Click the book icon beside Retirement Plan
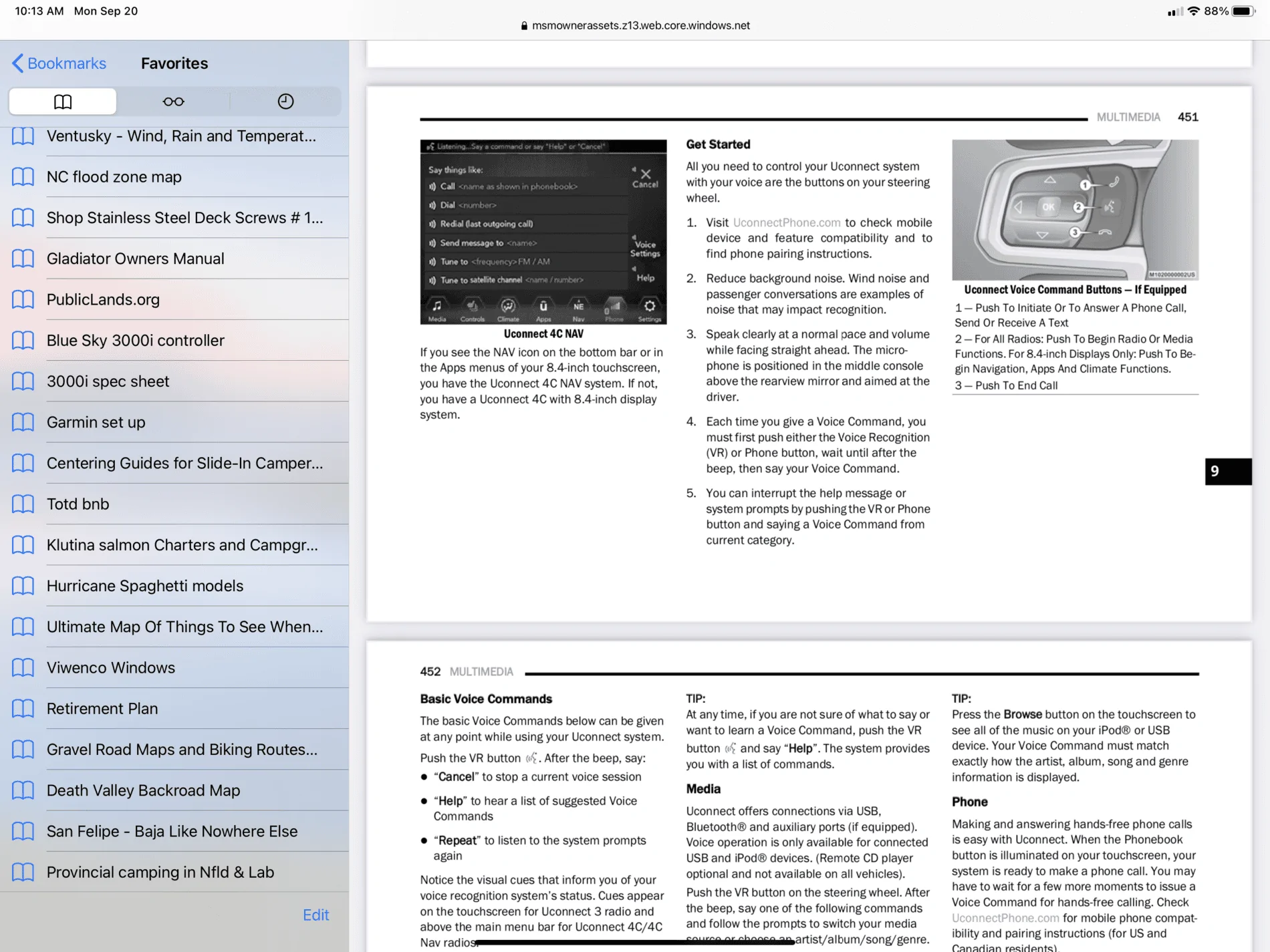The image size is (1270, 952). pyautogui.click(x=23, y=709)
